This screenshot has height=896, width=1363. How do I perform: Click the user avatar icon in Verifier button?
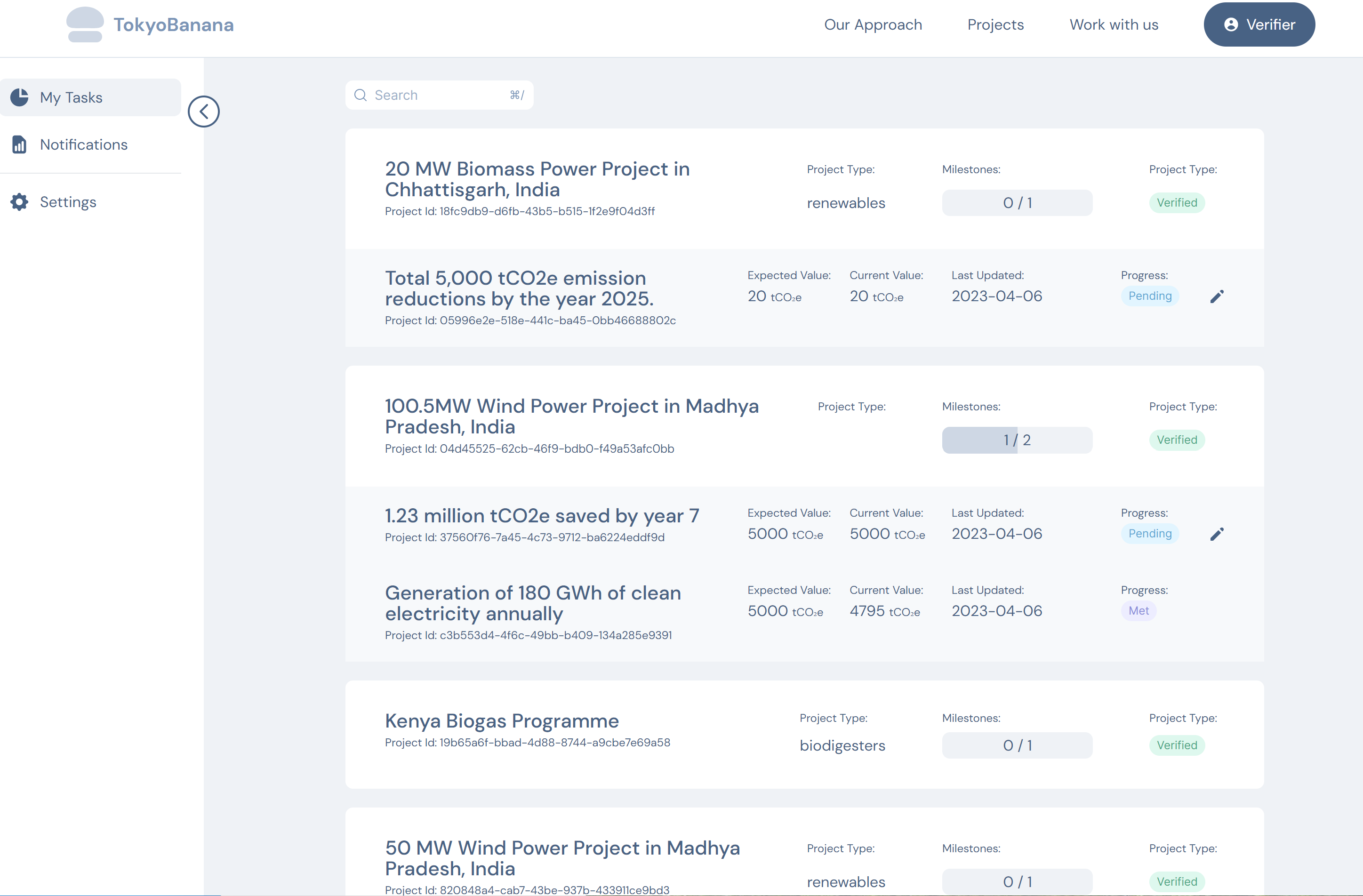tap(1231, 24)
